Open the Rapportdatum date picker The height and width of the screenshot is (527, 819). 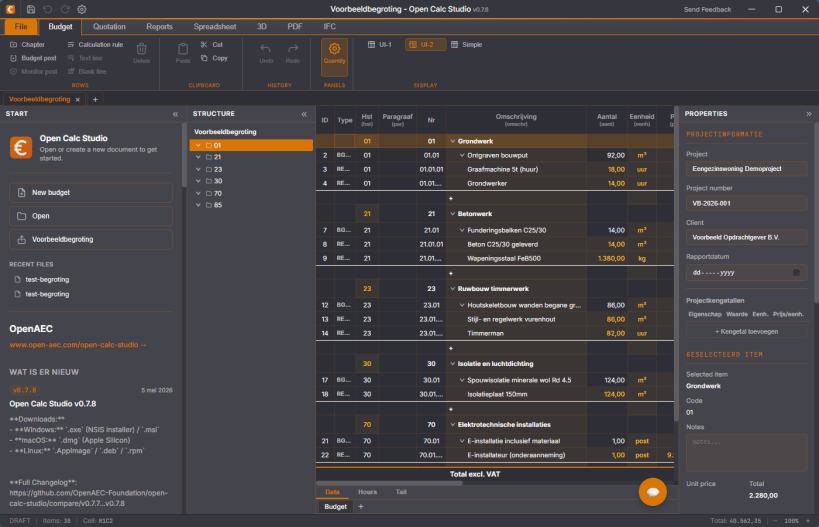796,272
